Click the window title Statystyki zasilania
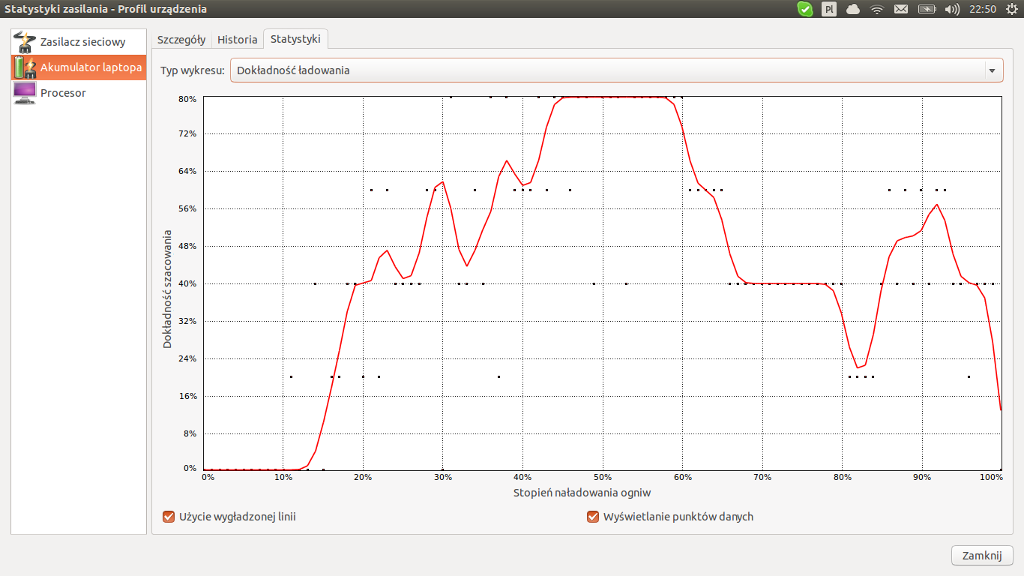Viewport: 1024px width, 576px height. pyautogui.click(x=105, y=9)
